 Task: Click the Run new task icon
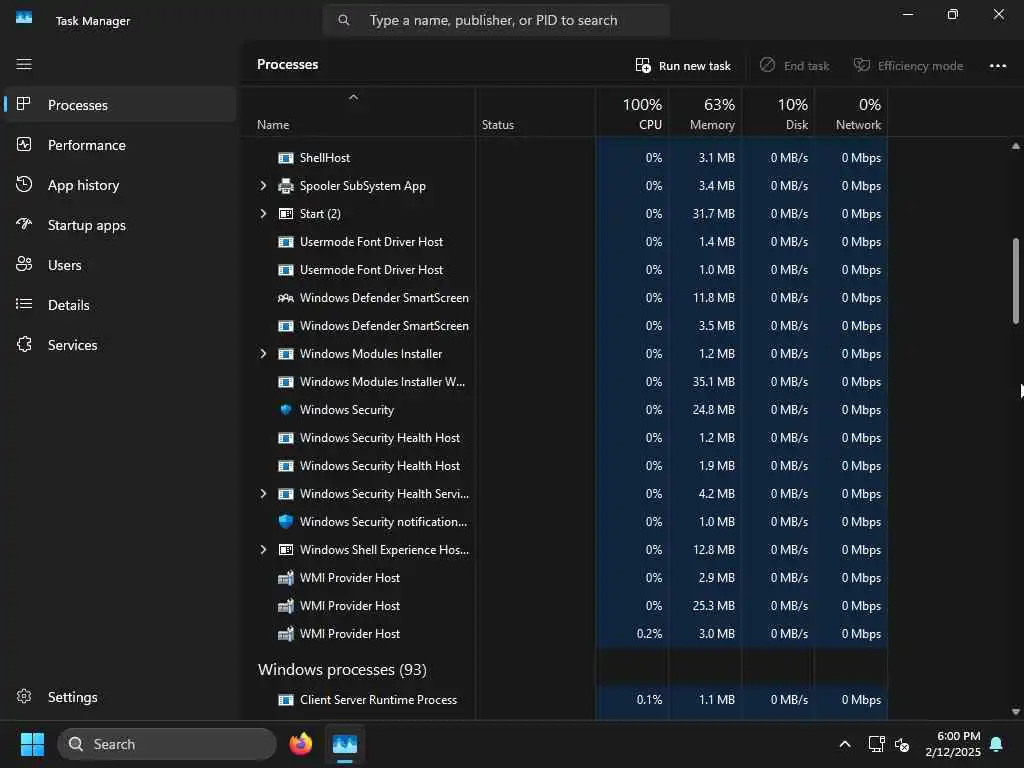tap(643, 65)
